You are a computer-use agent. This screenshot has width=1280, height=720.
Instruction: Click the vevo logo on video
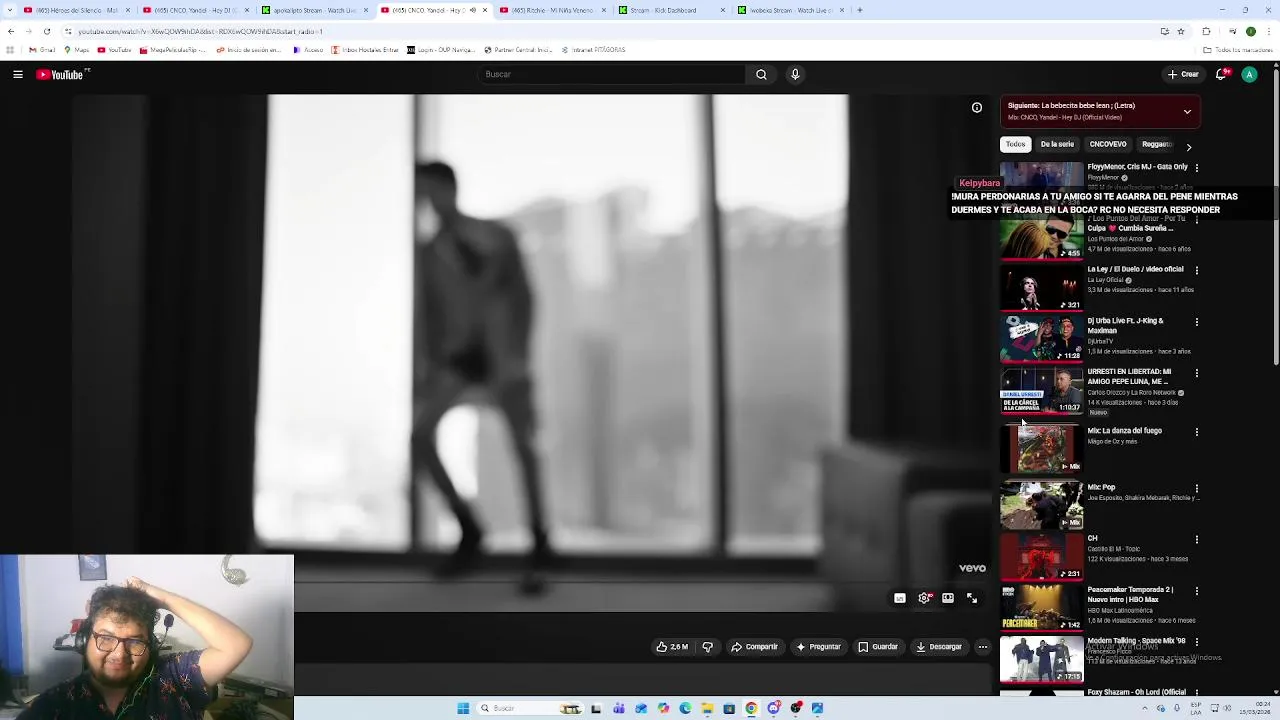[x=972, y=568]
